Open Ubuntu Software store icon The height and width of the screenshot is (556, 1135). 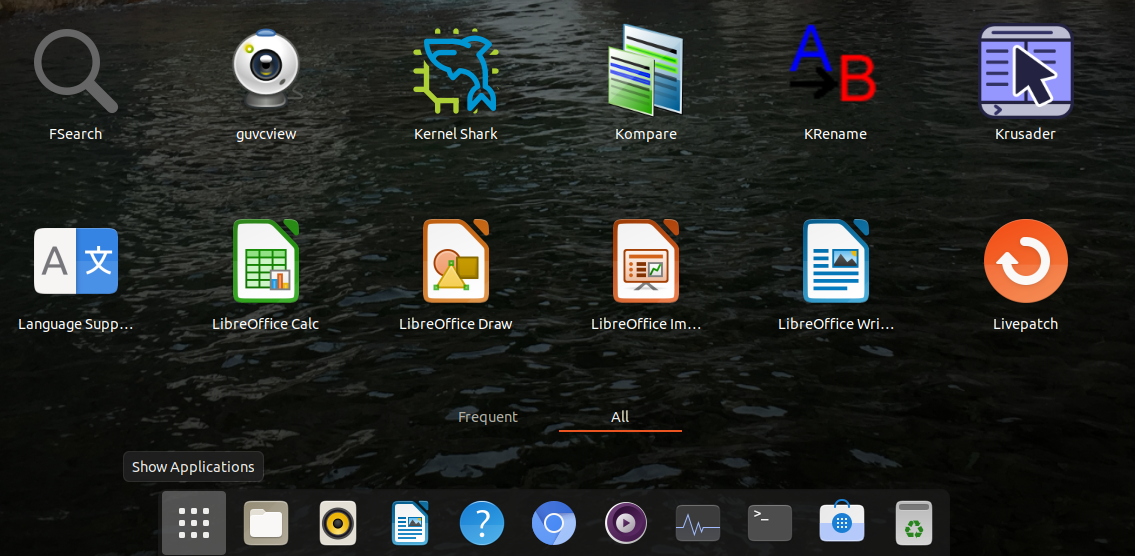841,523
